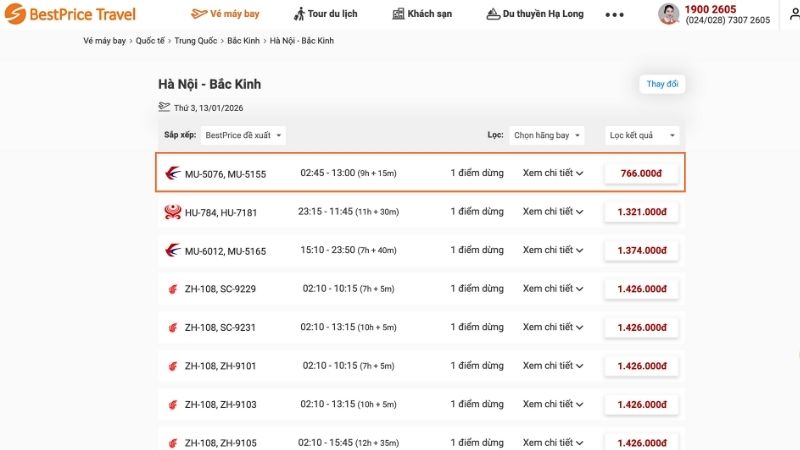Click flight time 15:10 - 23:50

tap(328, 250)
